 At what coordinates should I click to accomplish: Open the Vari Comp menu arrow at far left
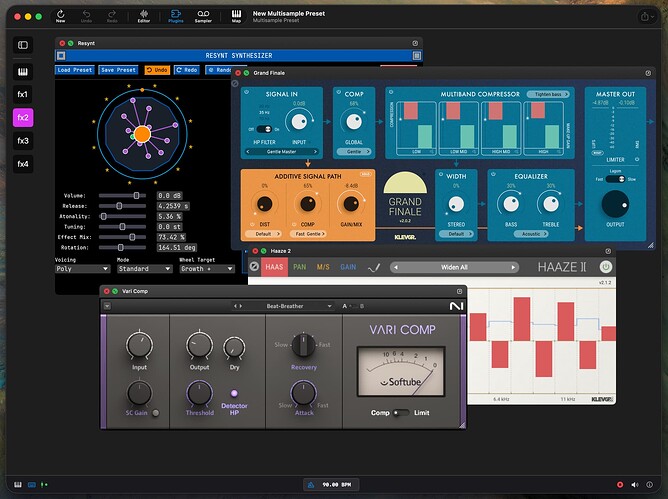tap(107, 306)
